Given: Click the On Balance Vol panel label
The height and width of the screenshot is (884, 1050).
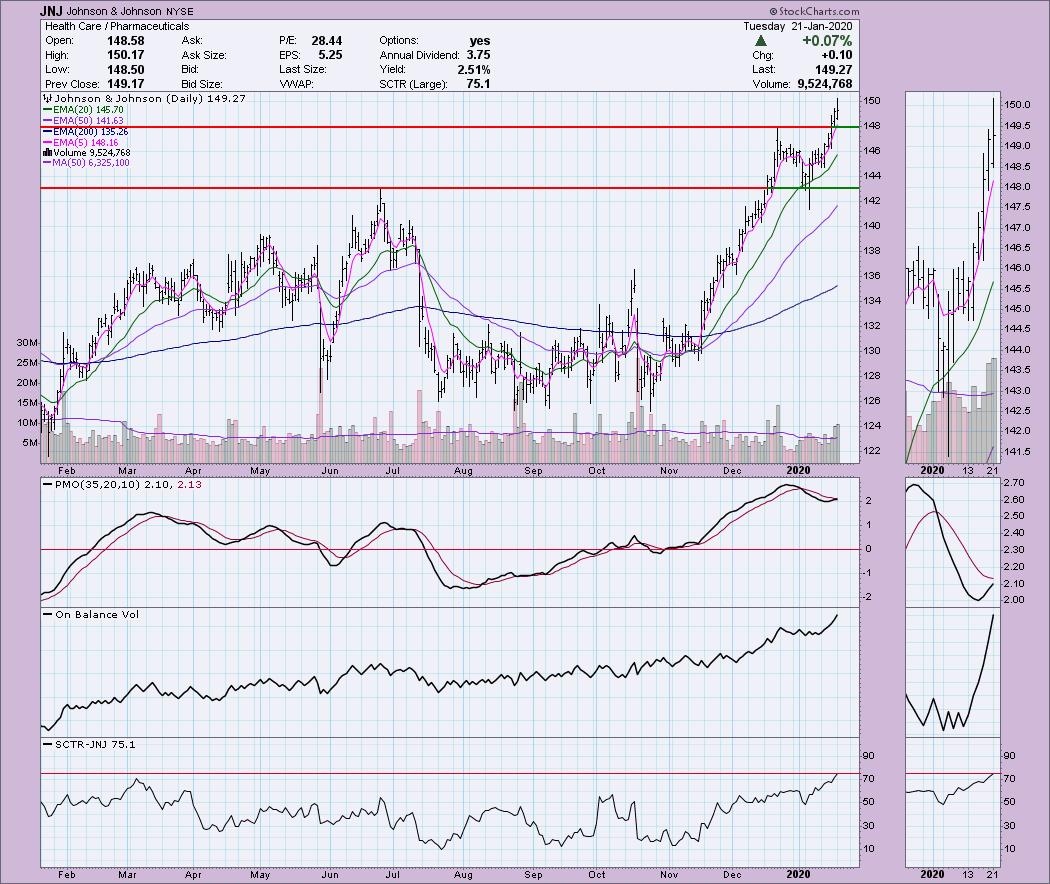Looking at the screenshot, I should 91,615.
